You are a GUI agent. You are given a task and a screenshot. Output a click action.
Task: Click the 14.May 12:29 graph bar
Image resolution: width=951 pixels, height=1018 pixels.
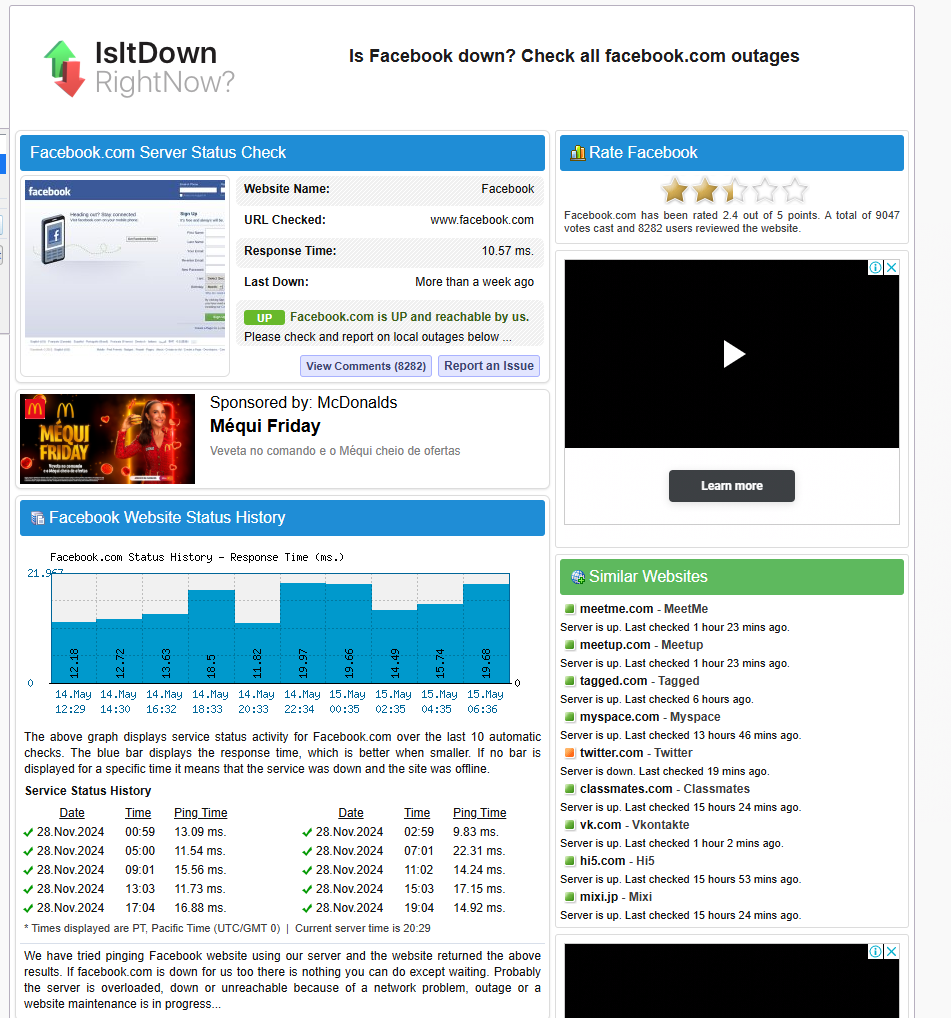coord(74,652)
